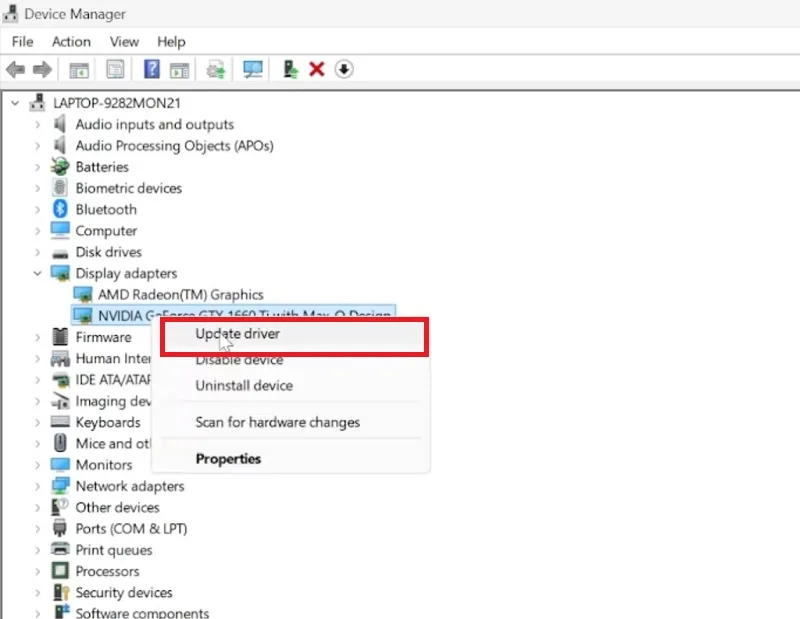Image resolution: width=800 pixels, height=619 pixels.
Task: Select the Software components label
Action: pyautogui.click(x=142, y=612)
